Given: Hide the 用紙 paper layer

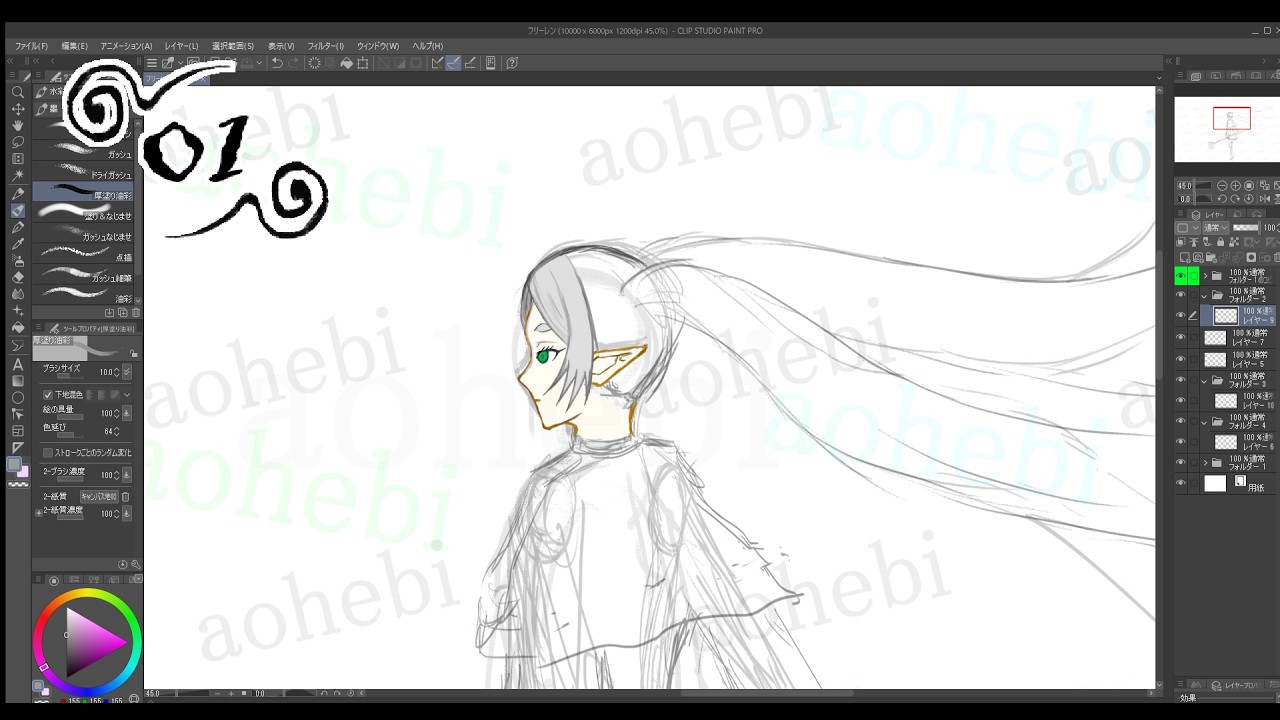Looking at the screenshot, I should point(1181,483).
